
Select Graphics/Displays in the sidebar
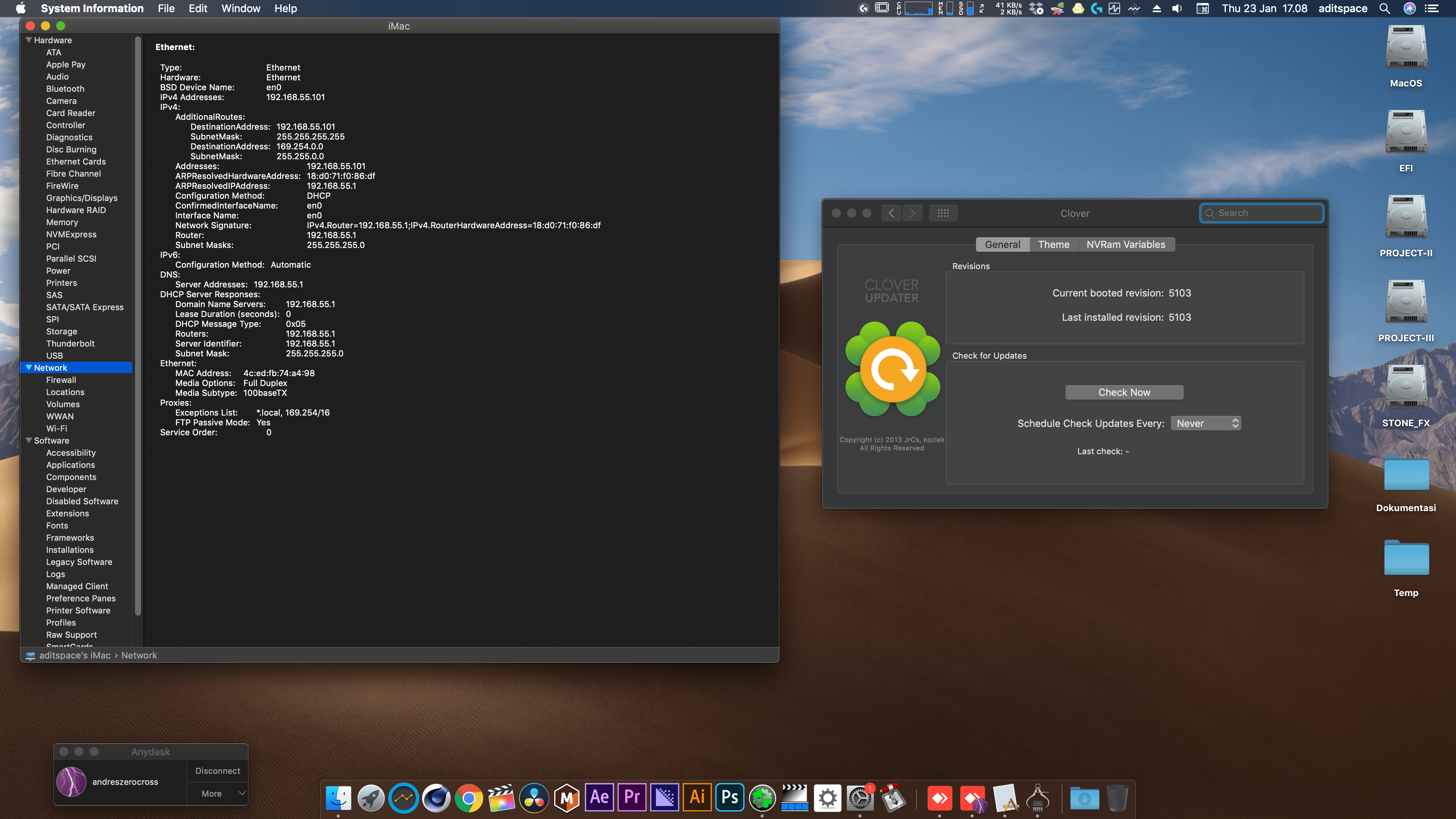click(82, 198)
